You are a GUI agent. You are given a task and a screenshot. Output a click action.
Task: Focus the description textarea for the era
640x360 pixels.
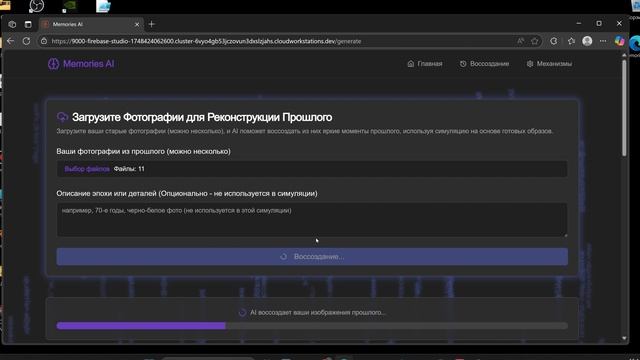pyautogui.click(x=312, y=220)
